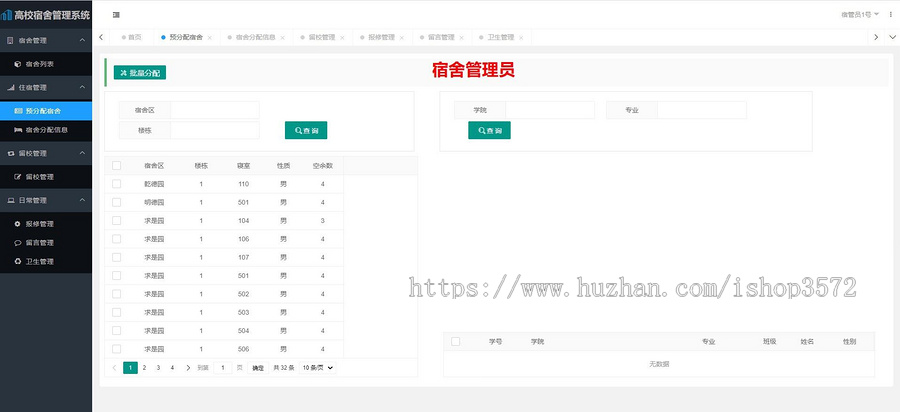Open the tab options dropdown chevron
The width and height of the screenshot is (900, 412).
(892, 37)
